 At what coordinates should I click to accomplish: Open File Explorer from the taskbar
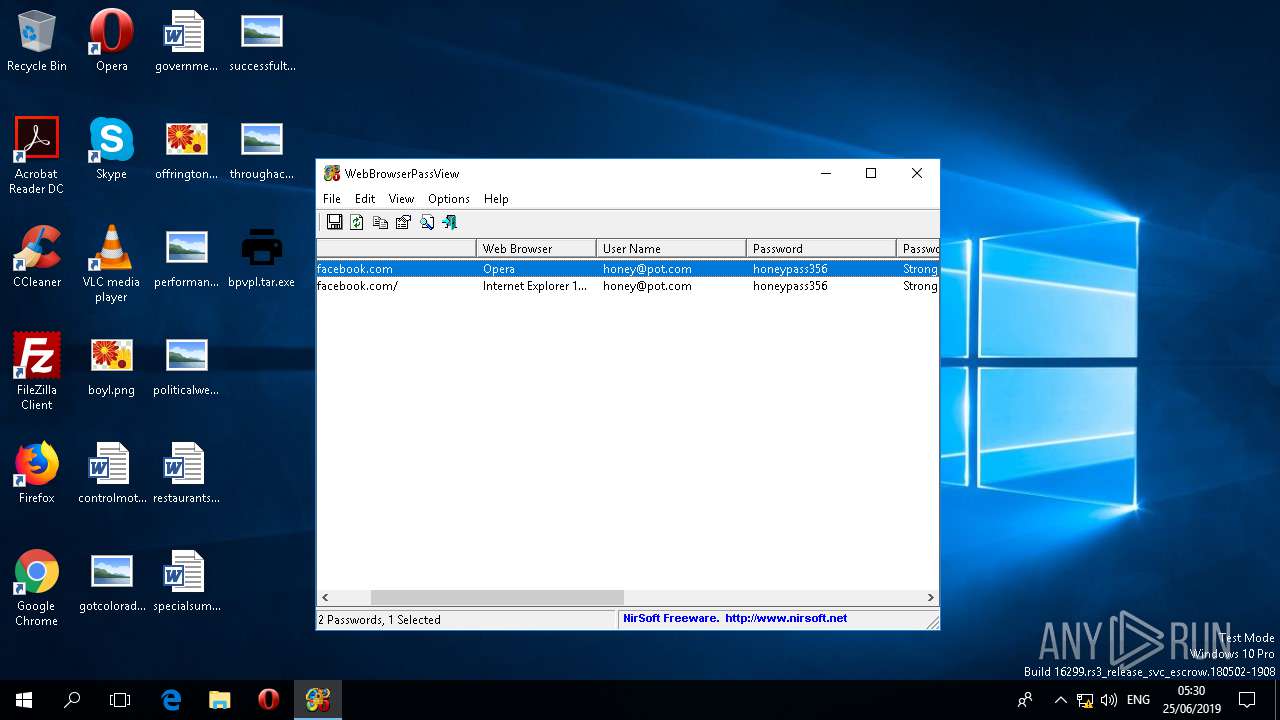point(219,700)
